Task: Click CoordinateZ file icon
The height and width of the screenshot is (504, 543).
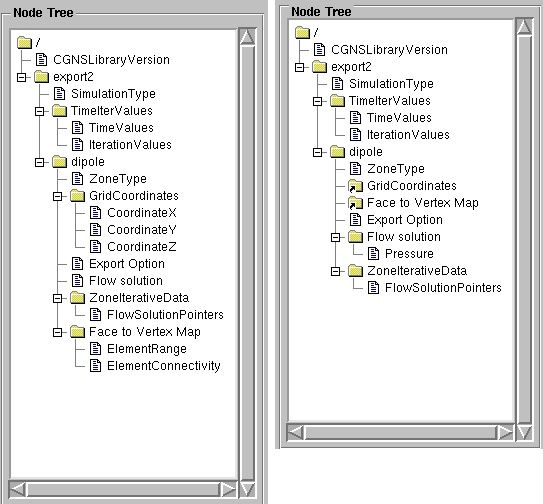Action: click(96, 247)
